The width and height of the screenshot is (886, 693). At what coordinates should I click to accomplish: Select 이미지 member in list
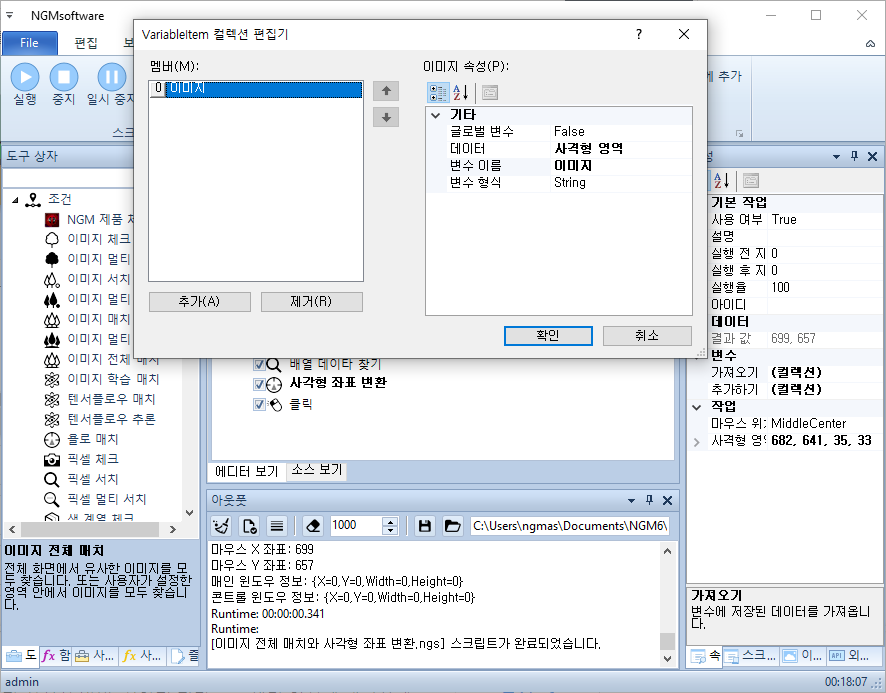click(256, 89)
